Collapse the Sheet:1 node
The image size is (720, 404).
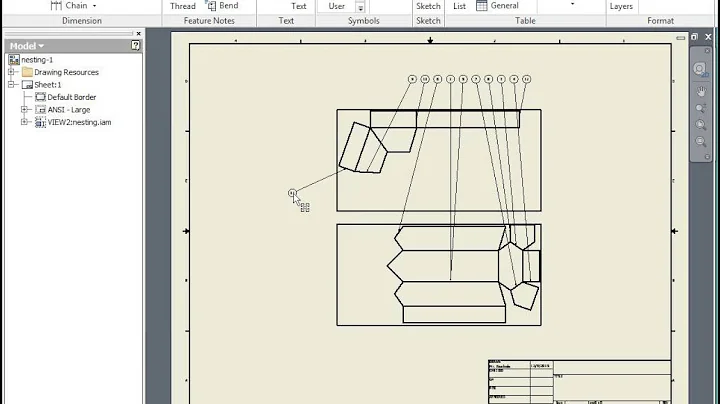(x=11, y=84)
